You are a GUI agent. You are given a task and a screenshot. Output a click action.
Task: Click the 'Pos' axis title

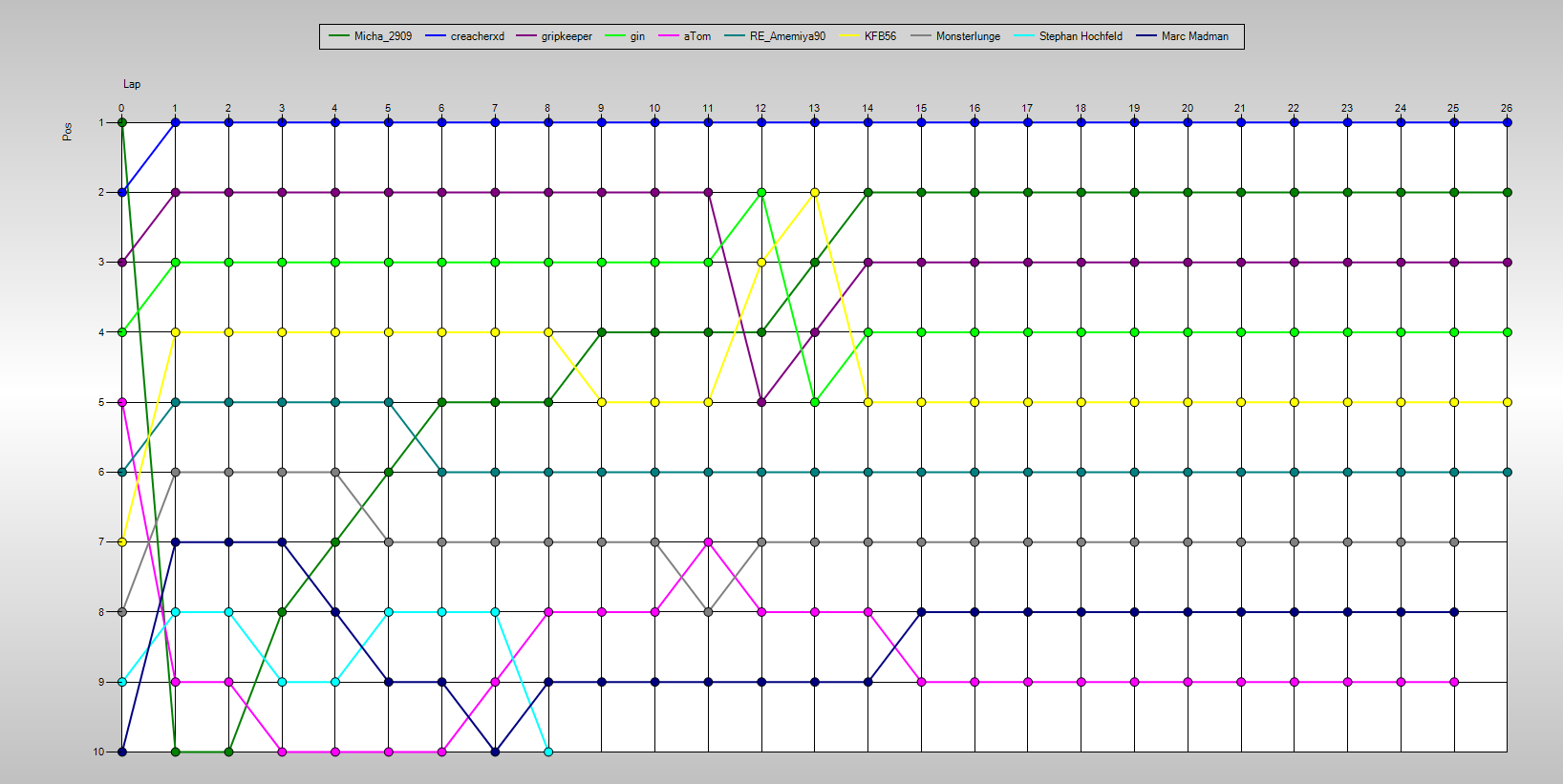tap(67, 132)
